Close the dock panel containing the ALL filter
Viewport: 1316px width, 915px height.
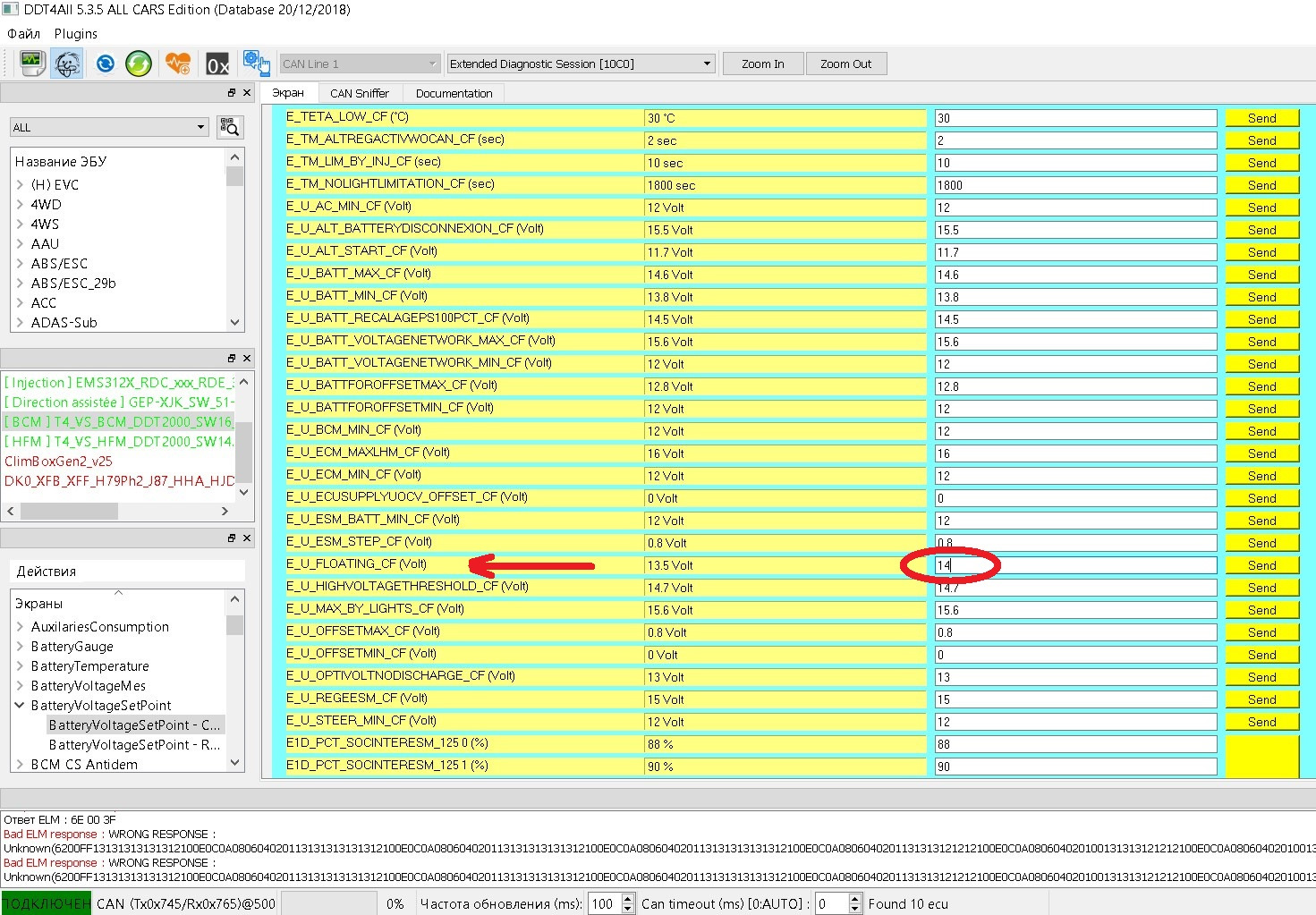(247, 93)
